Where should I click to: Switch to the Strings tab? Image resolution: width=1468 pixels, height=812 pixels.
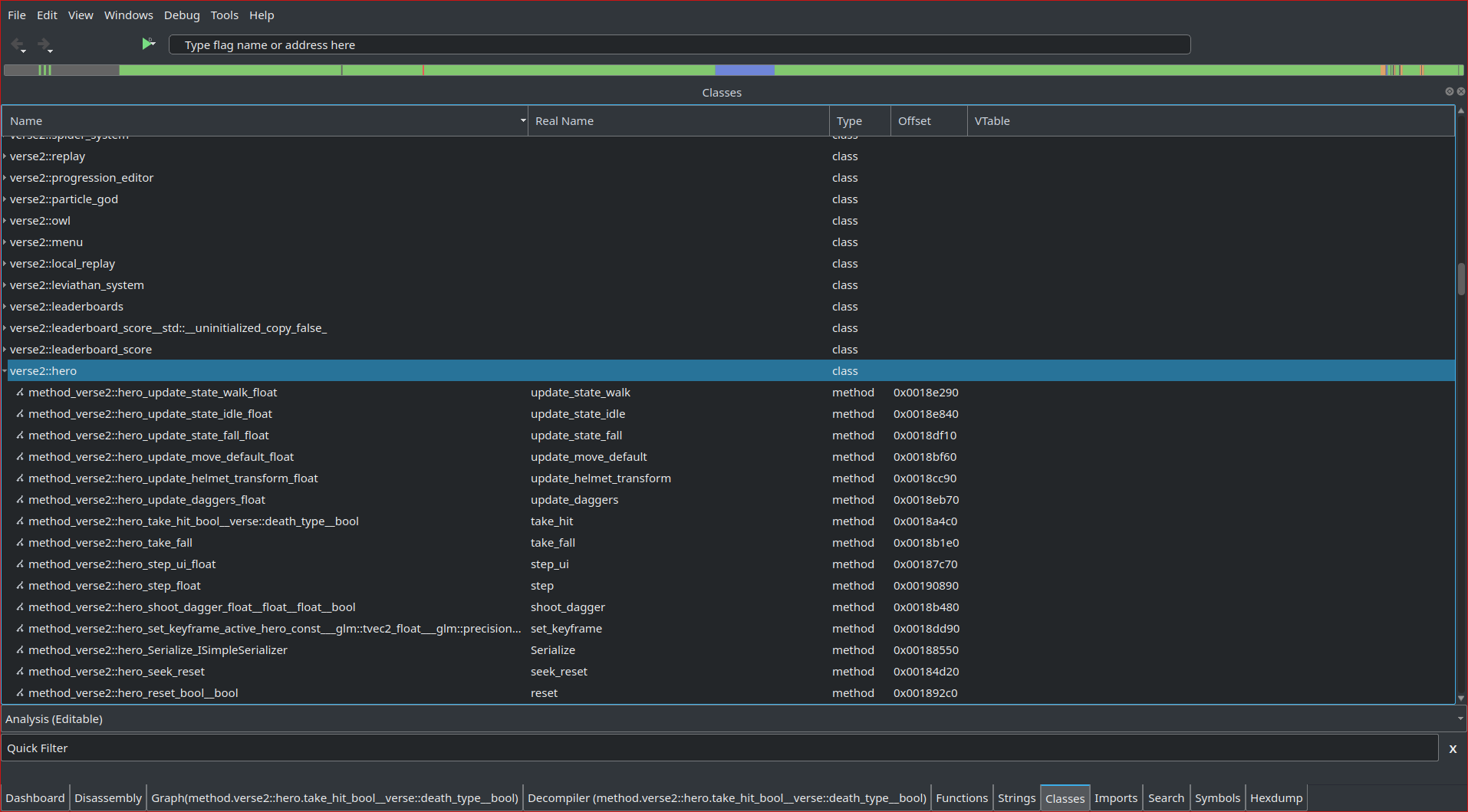tap(1017, 798)
